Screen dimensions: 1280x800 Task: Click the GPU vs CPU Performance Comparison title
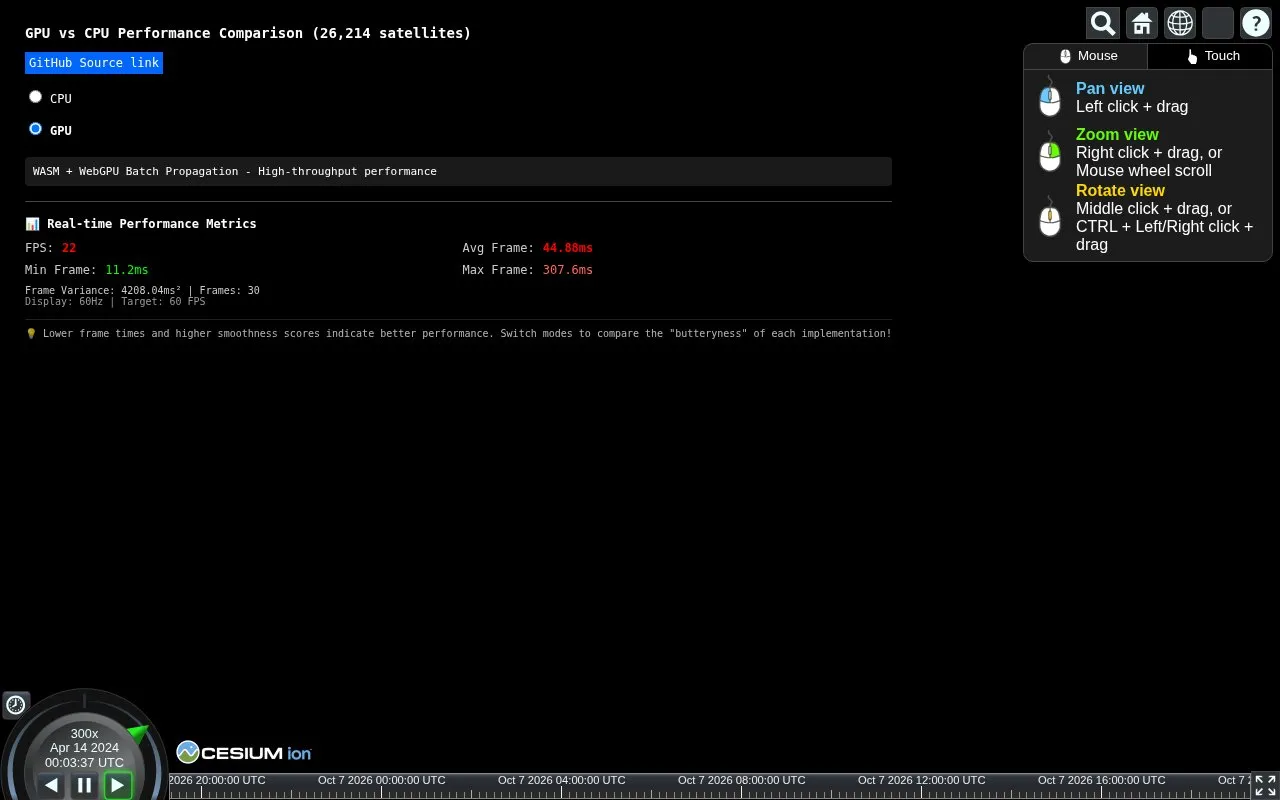coord(248,33)
